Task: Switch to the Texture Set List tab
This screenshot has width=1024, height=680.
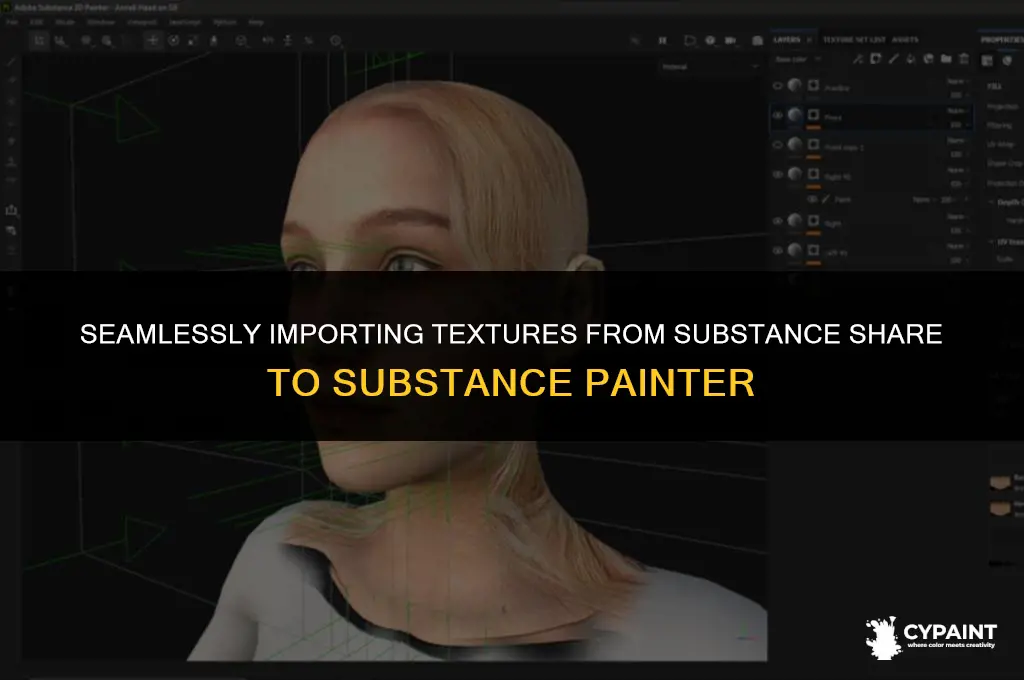Action: point(852,40)
